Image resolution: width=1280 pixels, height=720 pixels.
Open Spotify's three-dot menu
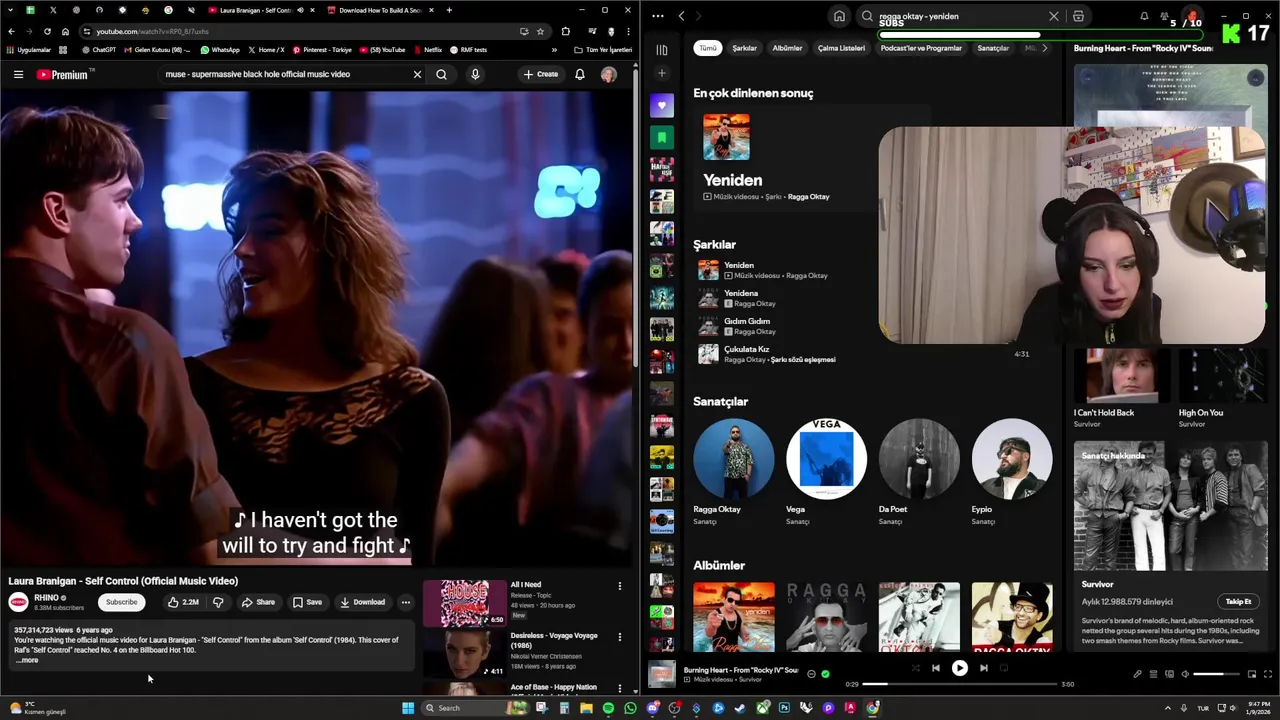[658, 16]
